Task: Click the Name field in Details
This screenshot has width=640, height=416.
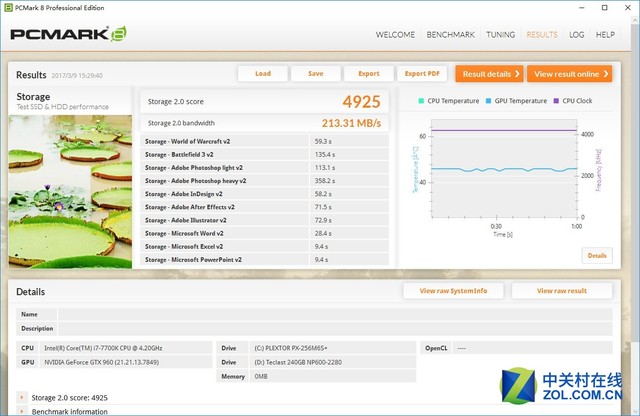Action: [335, 314]
